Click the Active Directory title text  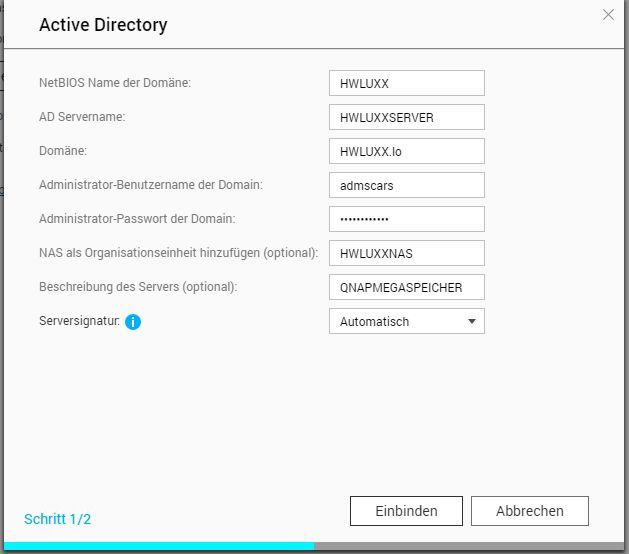pyautogui.click(x=103, y=25)
